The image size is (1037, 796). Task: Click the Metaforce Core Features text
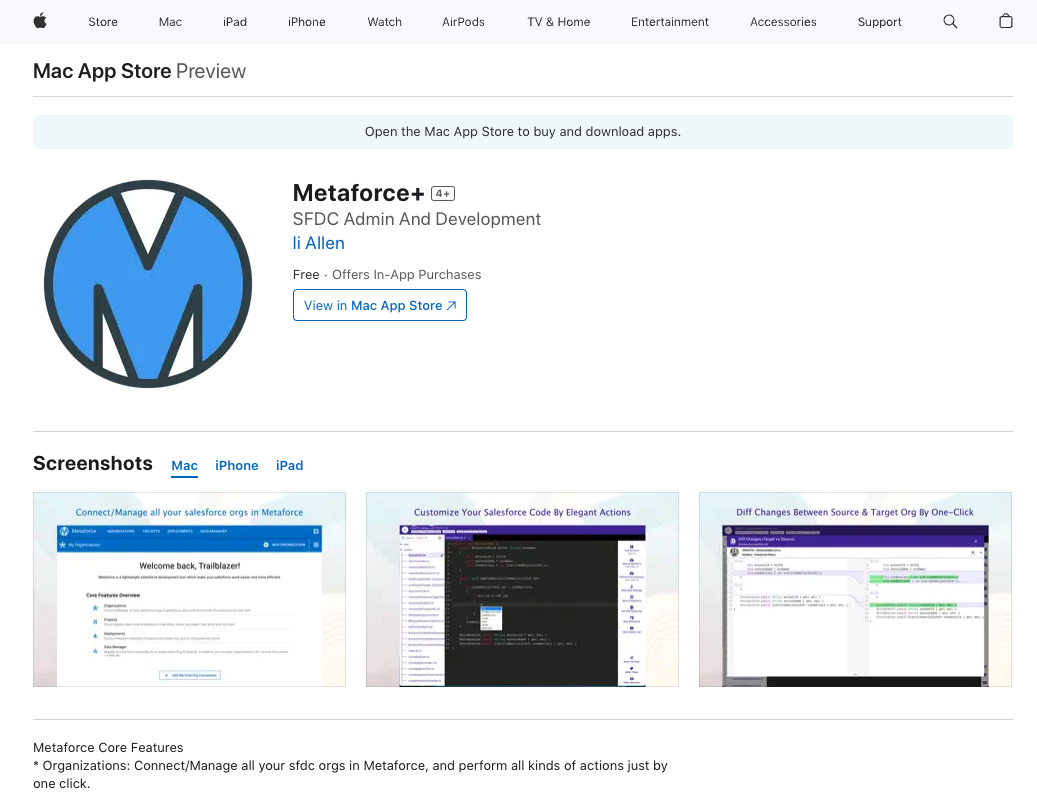108,747
